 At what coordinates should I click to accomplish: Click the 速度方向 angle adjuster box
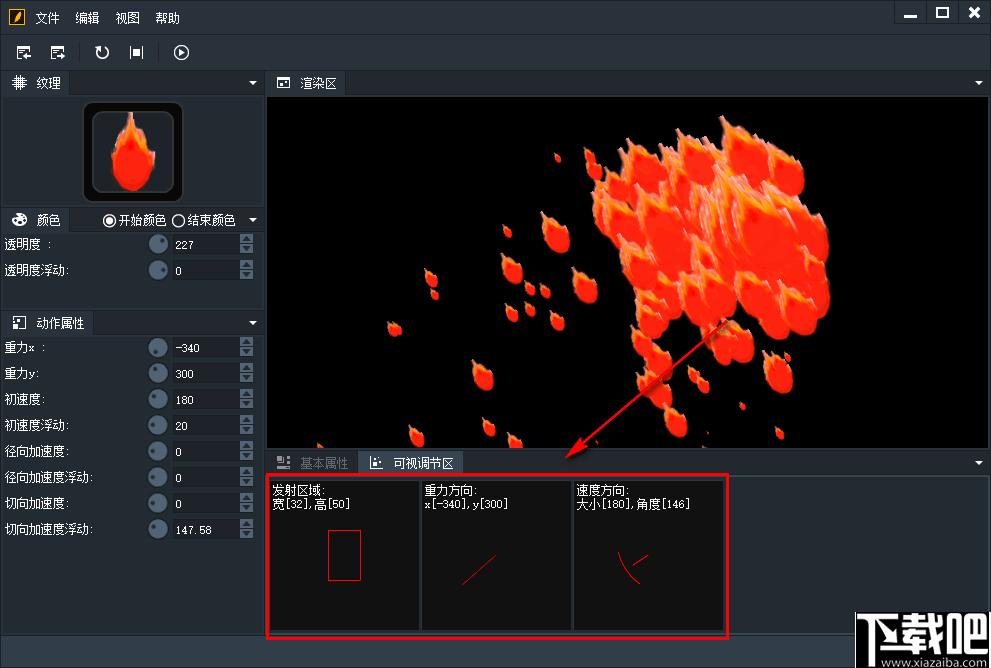coord(648,555)
